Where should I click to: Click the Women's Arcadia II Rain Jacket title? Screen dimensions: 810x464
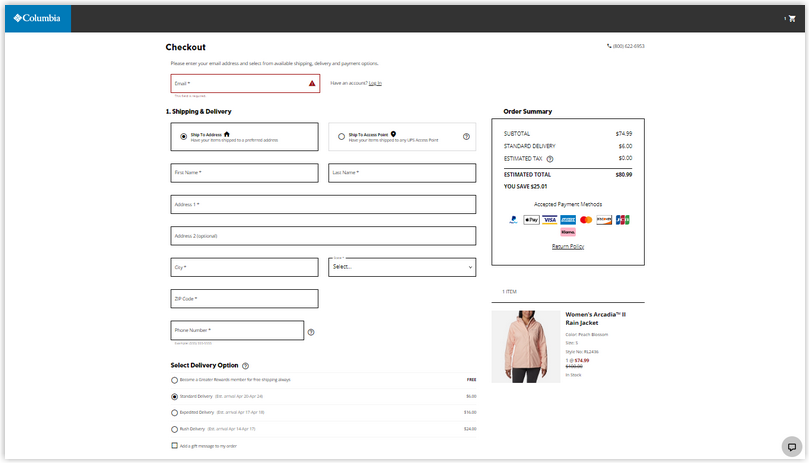pos(595,318)
